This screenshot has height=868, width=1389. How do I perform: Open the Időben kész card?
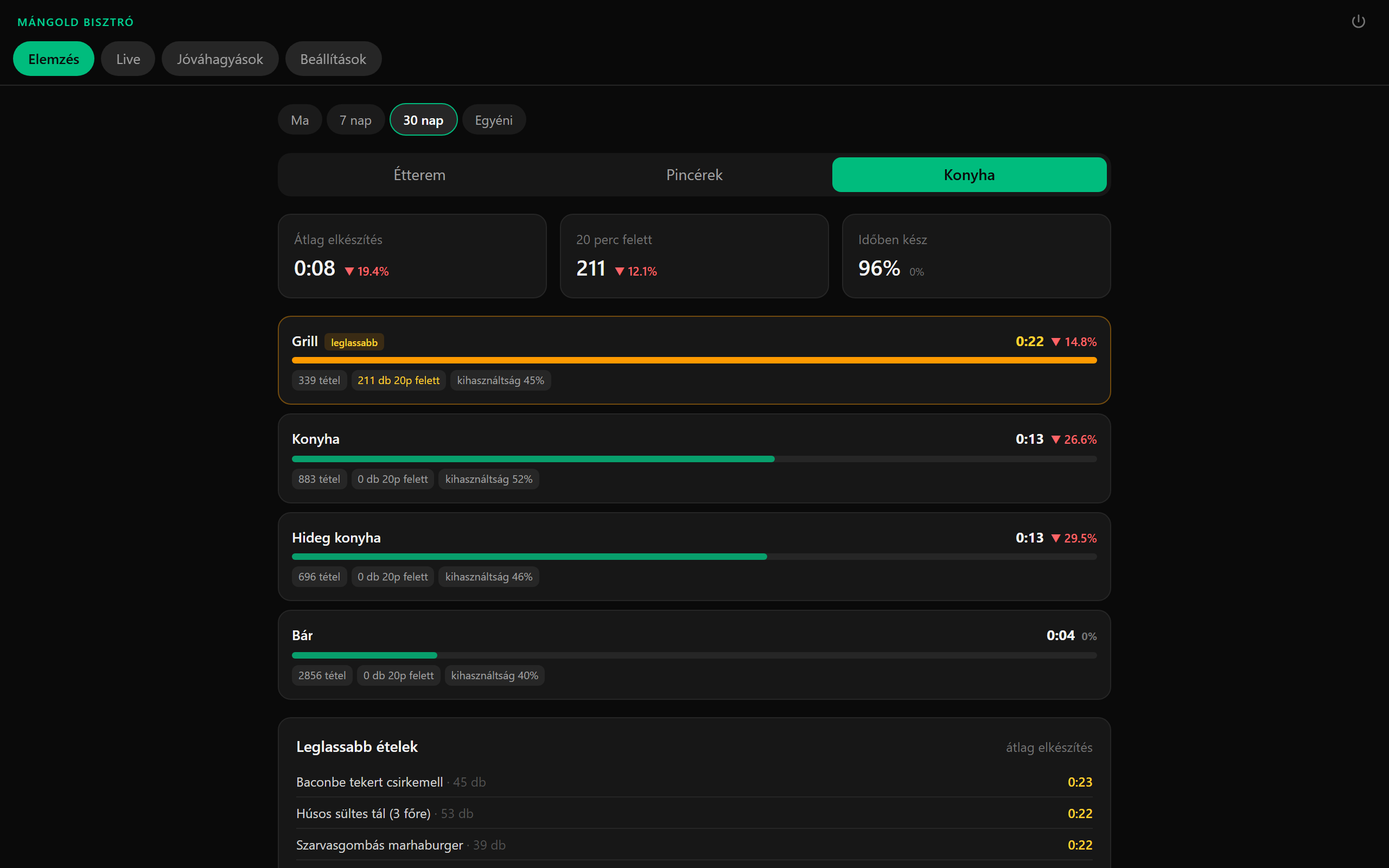click(976, 256)
